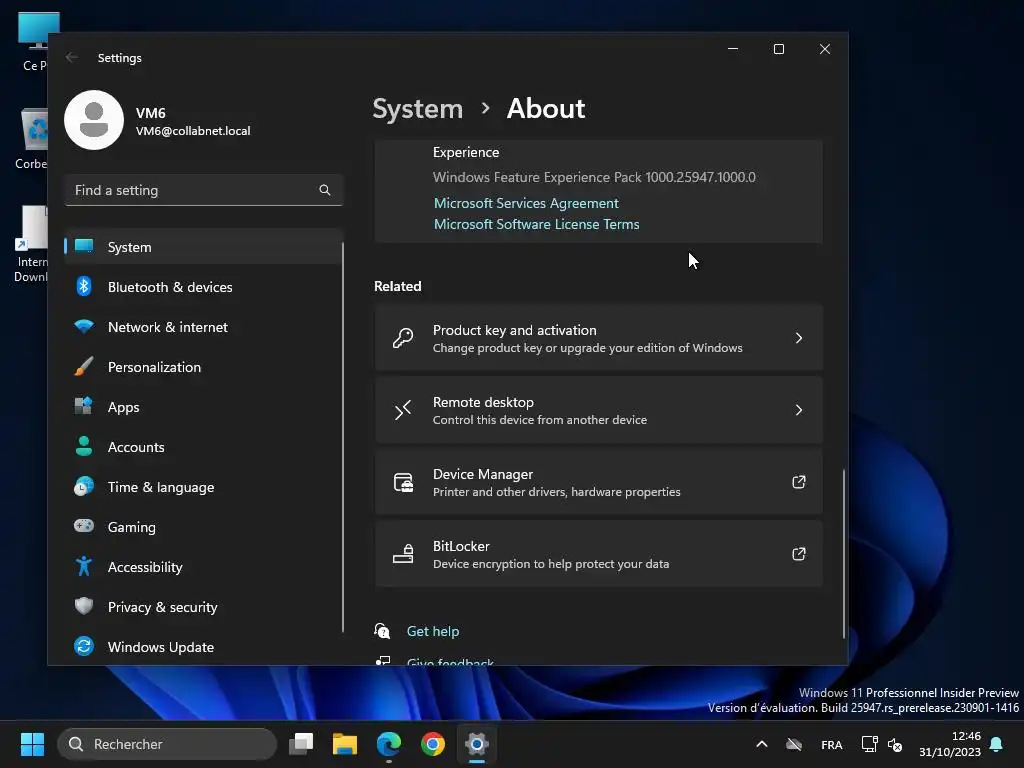Click the Get help link

click(432, 631)
